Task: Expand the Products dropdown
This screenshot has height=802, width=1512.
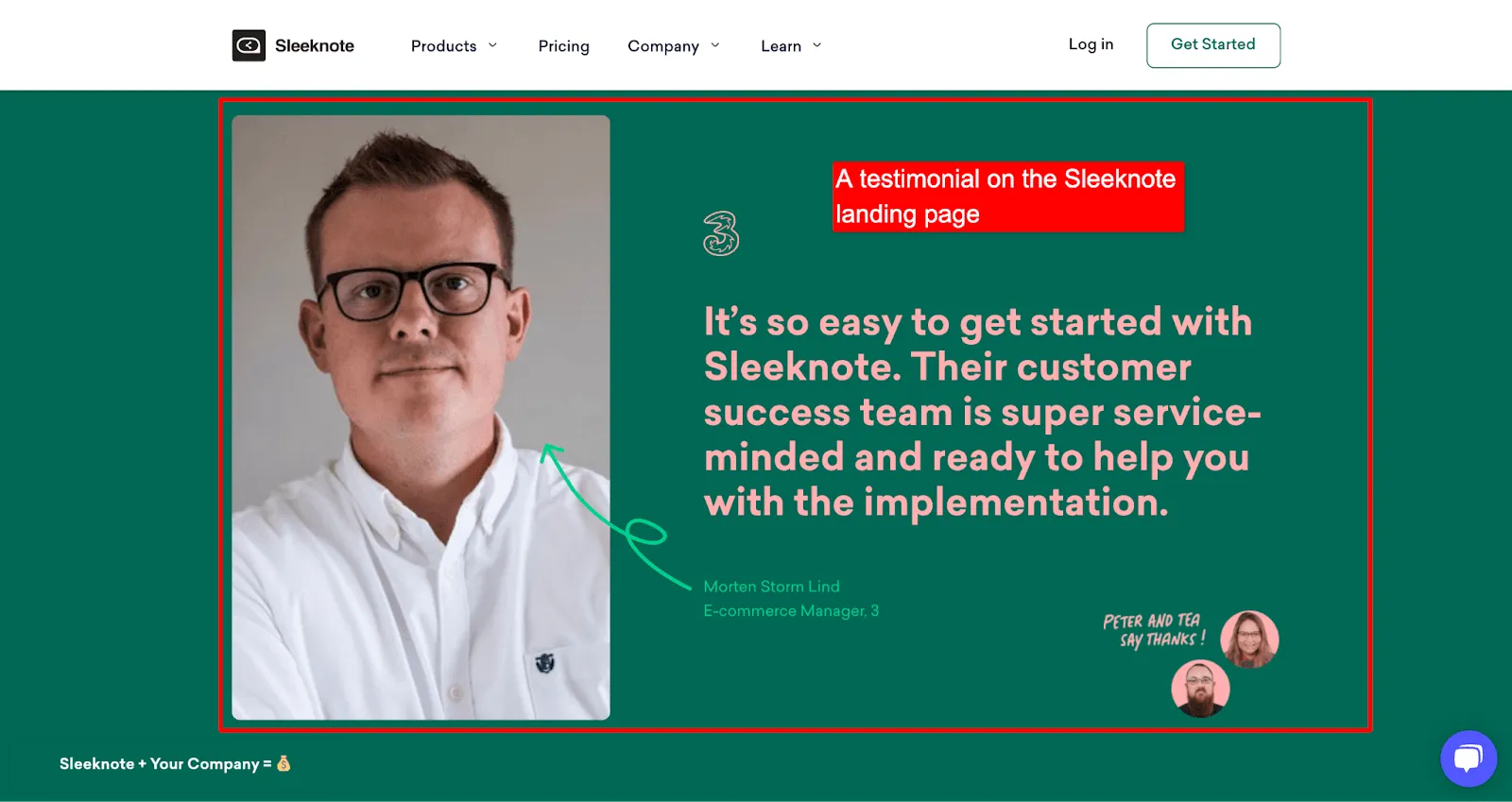Action: pyautogui.click(x=453, y=45)
